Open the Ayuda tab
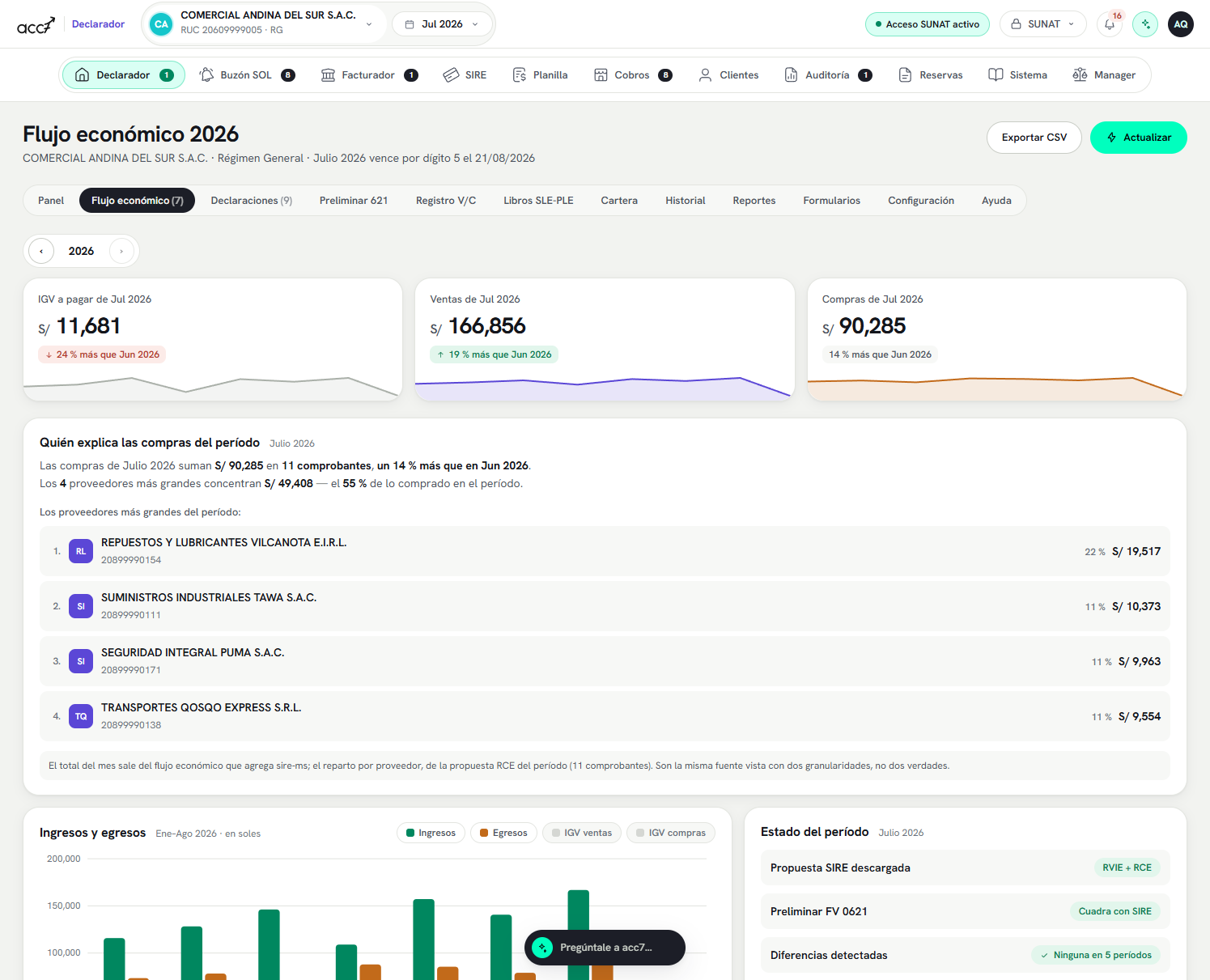The image size is (1210, 980). point(996,201)
